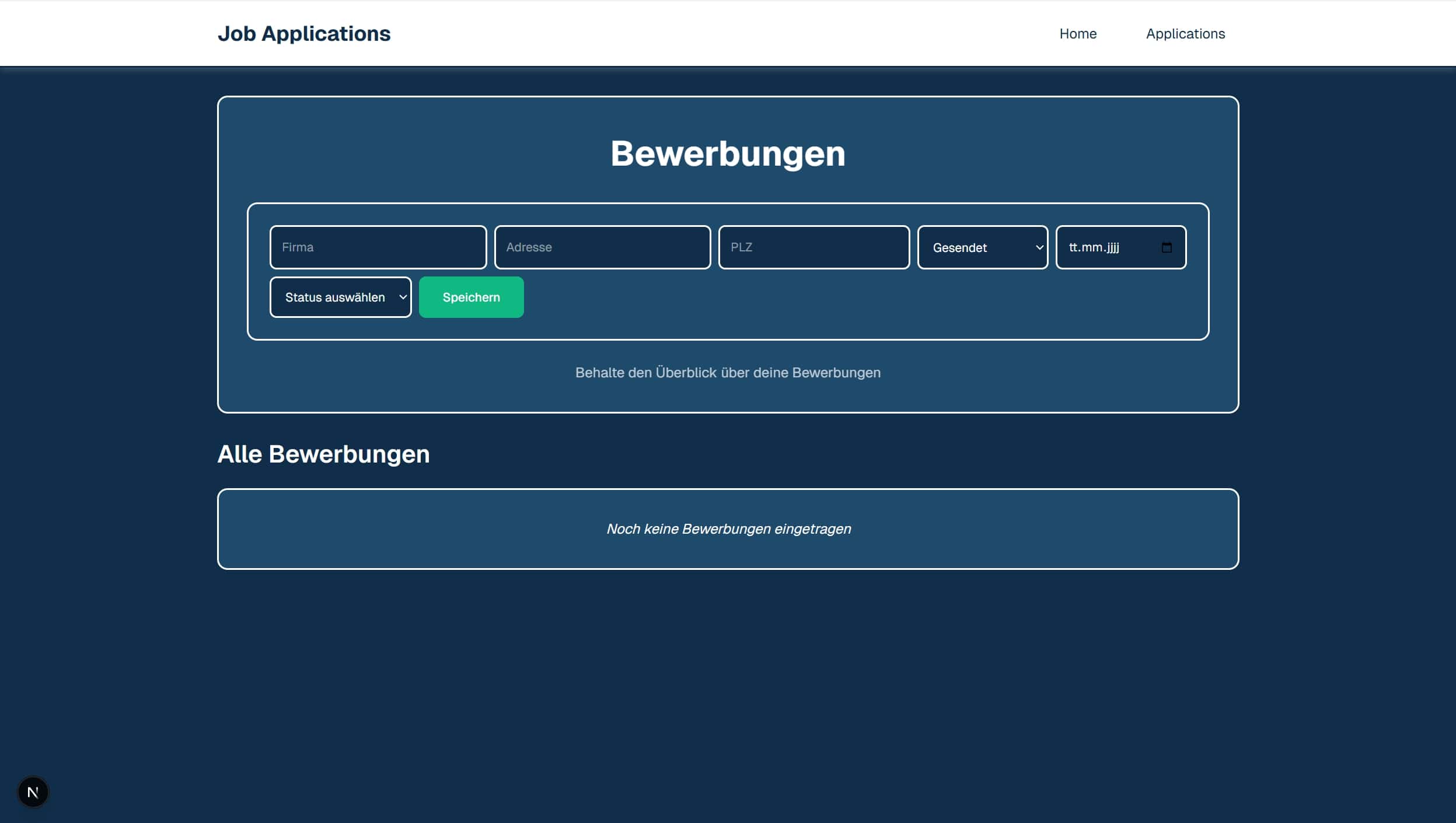1456x823 pixels.
Task: Click the Job Applications logo link
Action: pyautogui.click(x=304, y=33)
